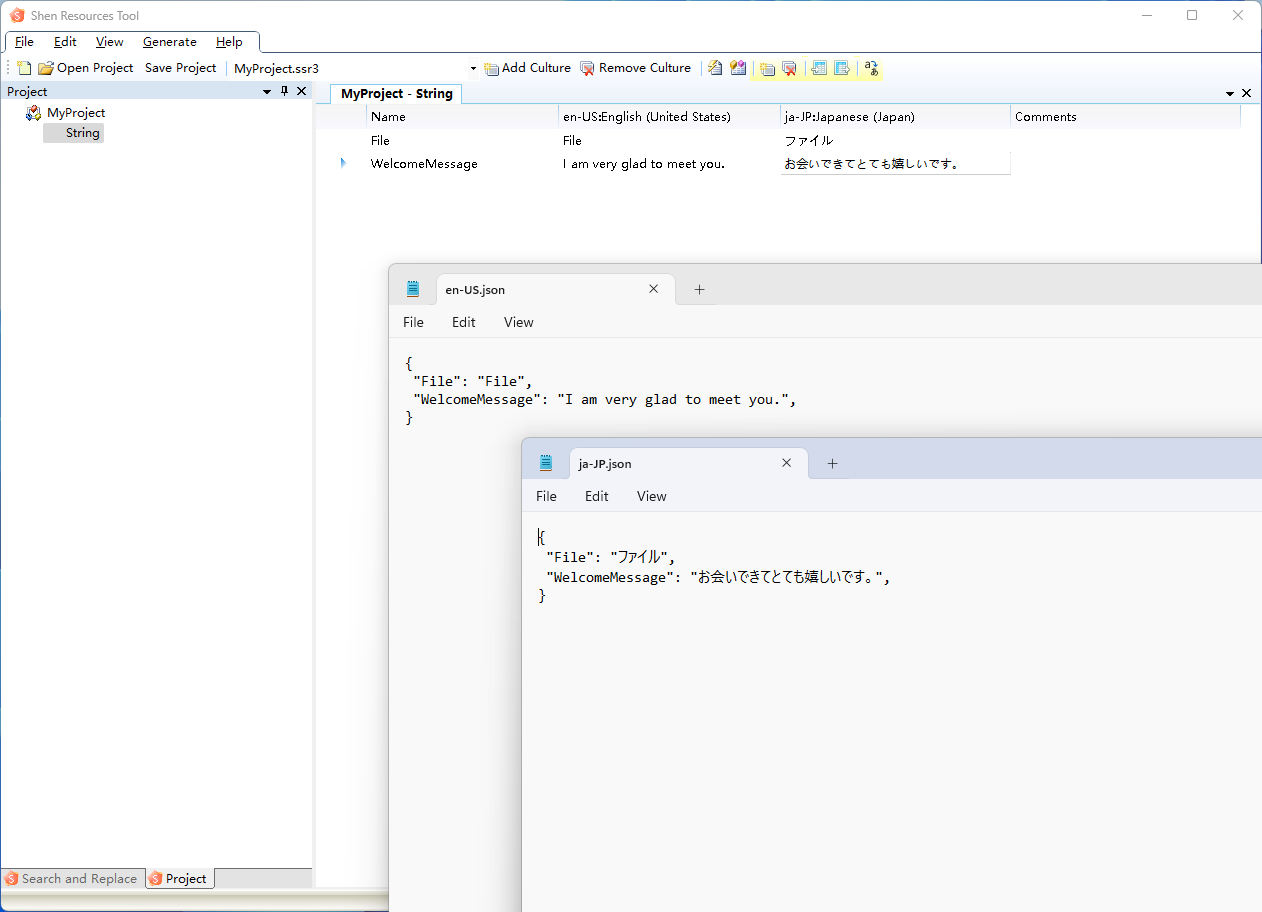Open the document tab list dropdown arrow

point(1230,93)
